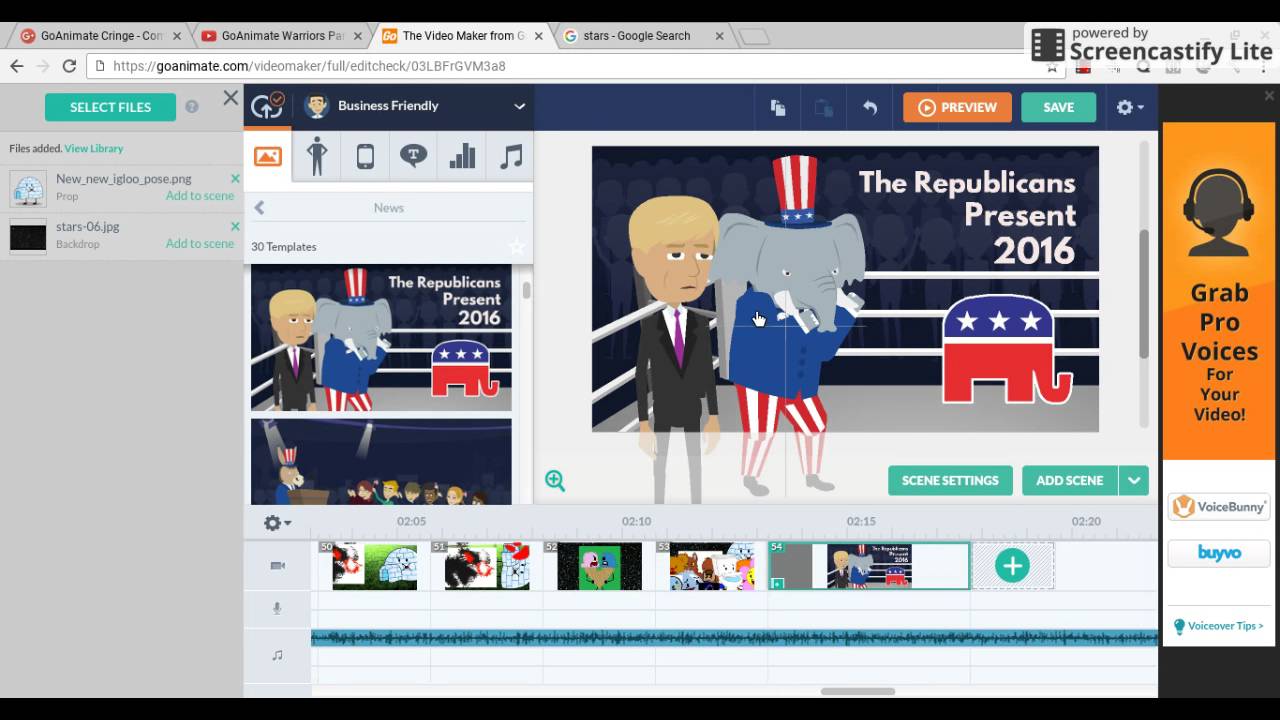Add New_new_igloo_pose.png to scene
Viewport: 1280px width, 720px height.
click(x=200, y=196)
